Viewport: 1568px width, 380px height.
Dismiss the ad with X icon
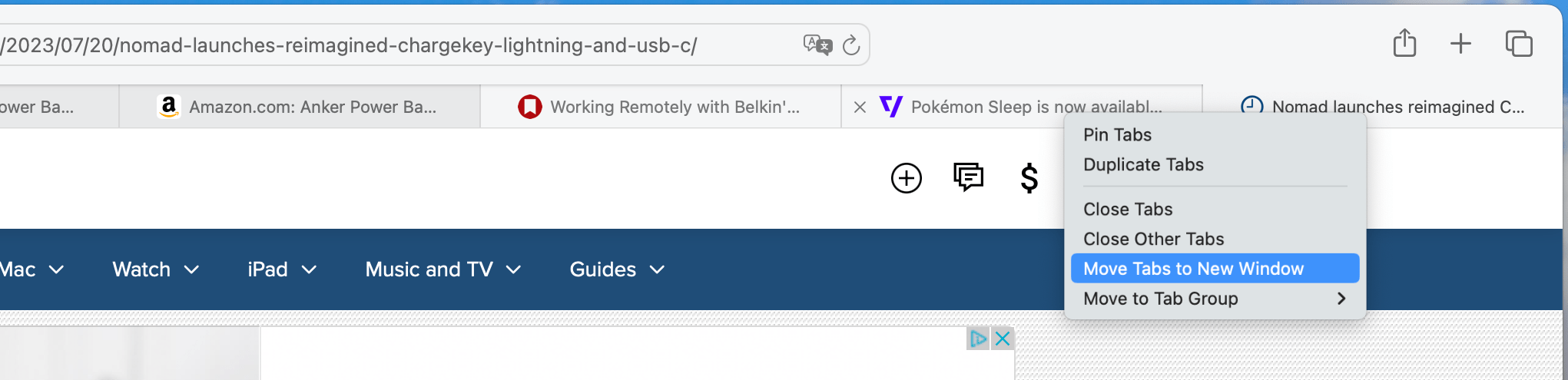click(1003, 339)
